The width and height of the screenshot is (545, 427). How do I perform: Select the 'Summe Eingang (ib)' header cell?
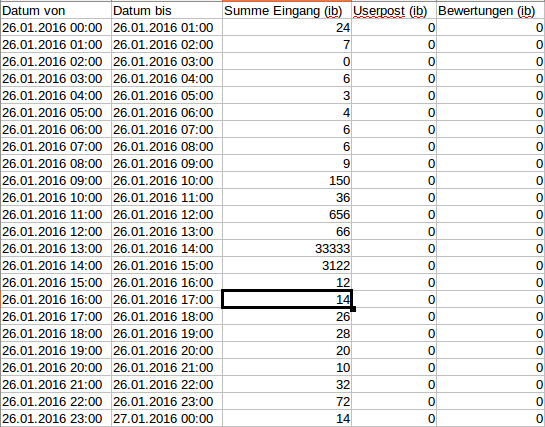(x=287, y=11)
